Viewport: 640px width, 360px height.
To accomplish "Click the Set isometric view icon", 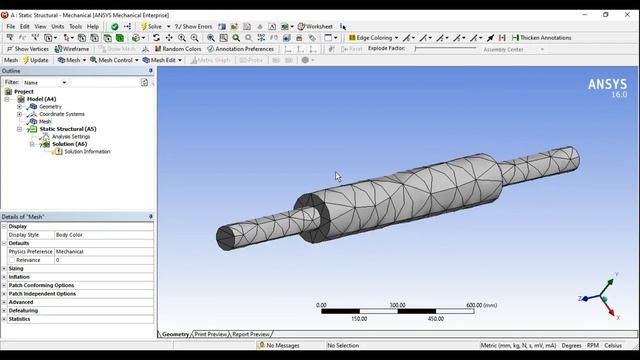I will pos(261,38).
